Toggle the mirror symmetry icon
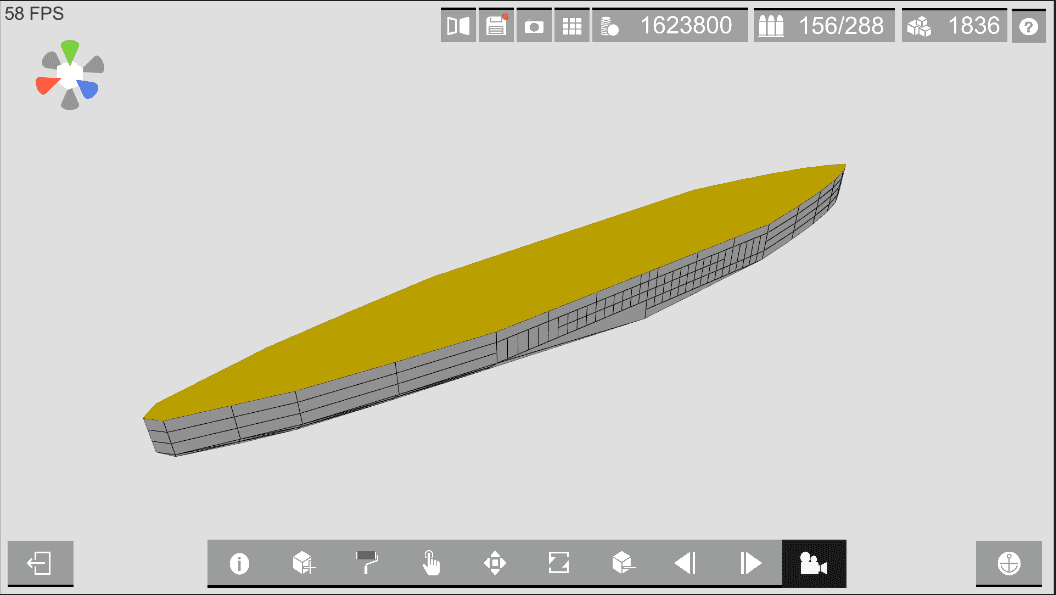1056x595 pixels. coord(458,26)
